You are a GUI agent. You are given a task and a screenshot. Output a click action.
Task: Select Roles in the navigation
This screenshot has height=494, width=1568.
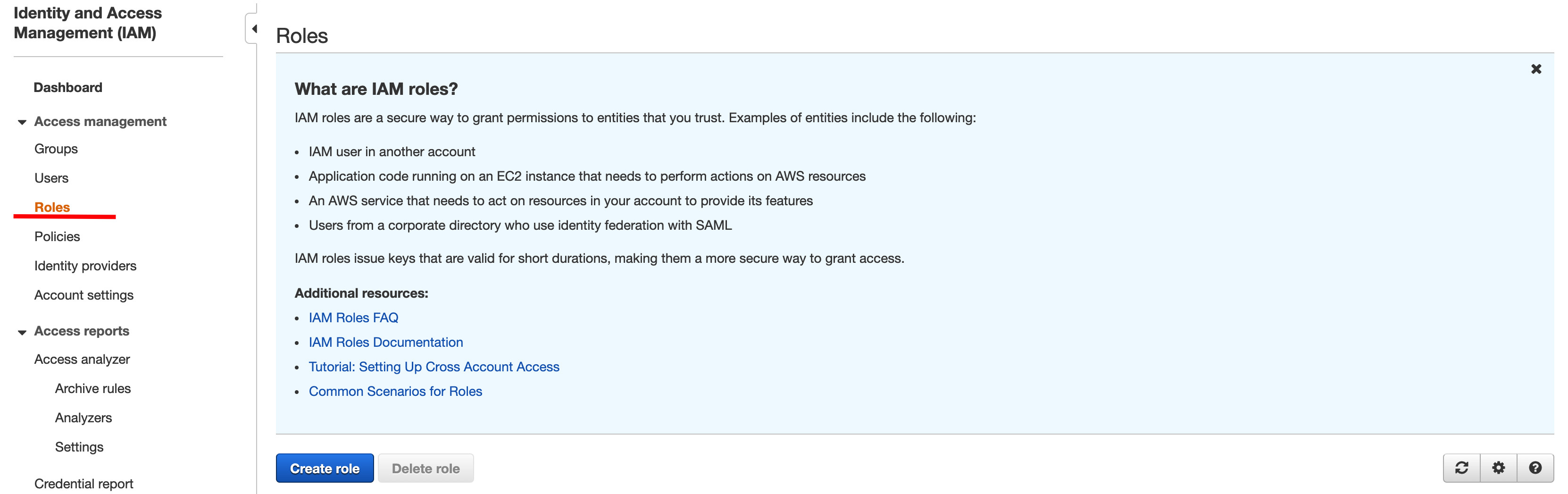point(52,208)
